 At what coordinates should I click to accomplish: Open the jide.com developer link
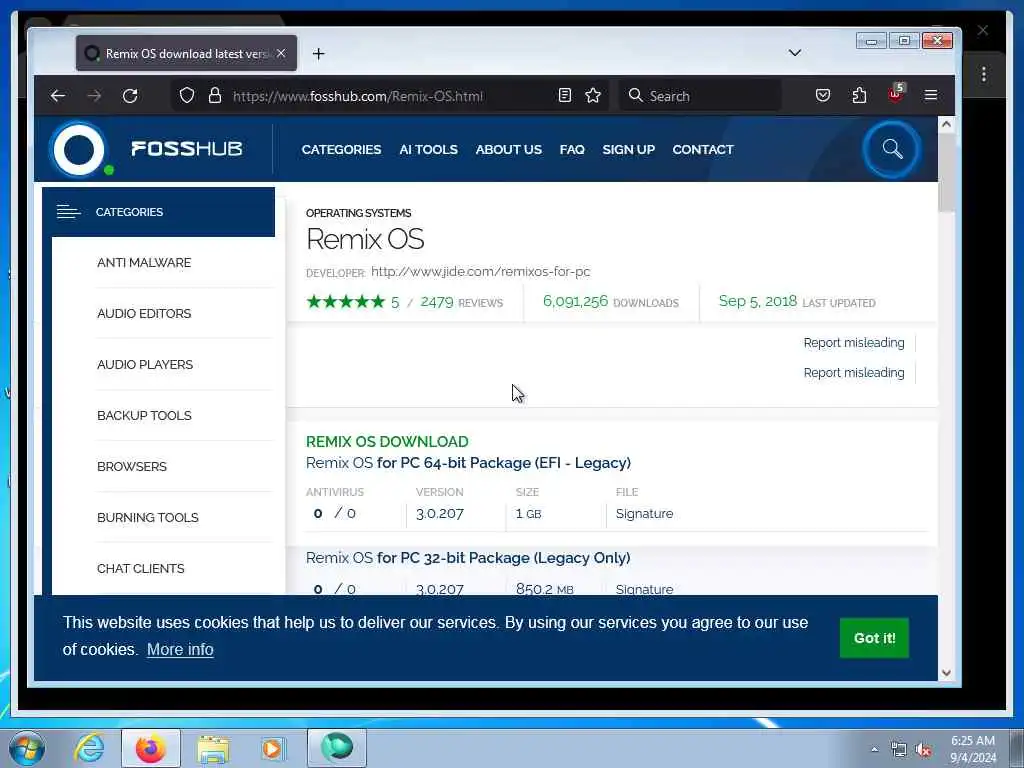(x=481, y=271)
